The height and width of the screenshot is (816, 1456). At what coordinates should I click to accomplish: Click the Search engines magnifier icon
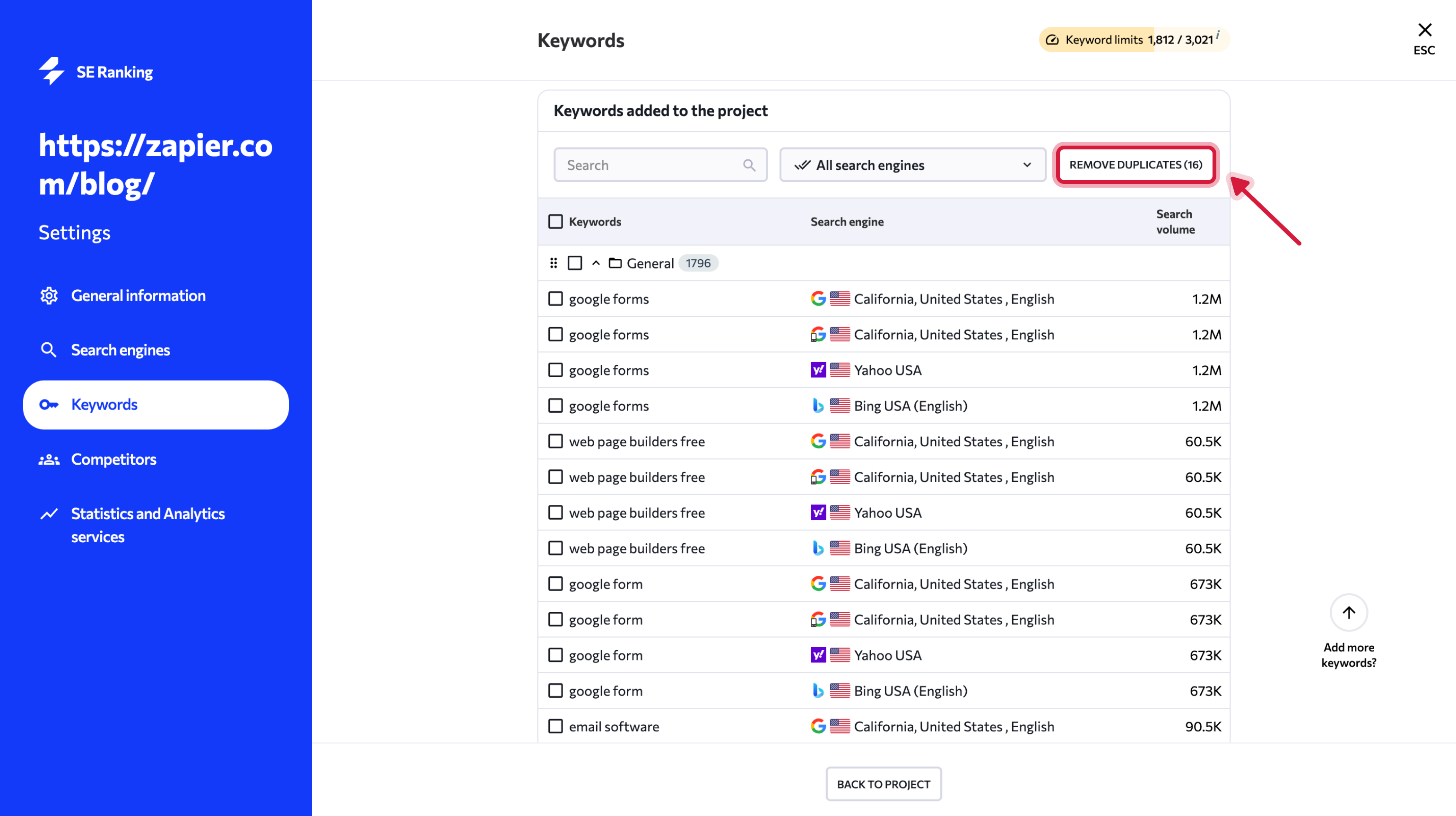click(49, 350)
